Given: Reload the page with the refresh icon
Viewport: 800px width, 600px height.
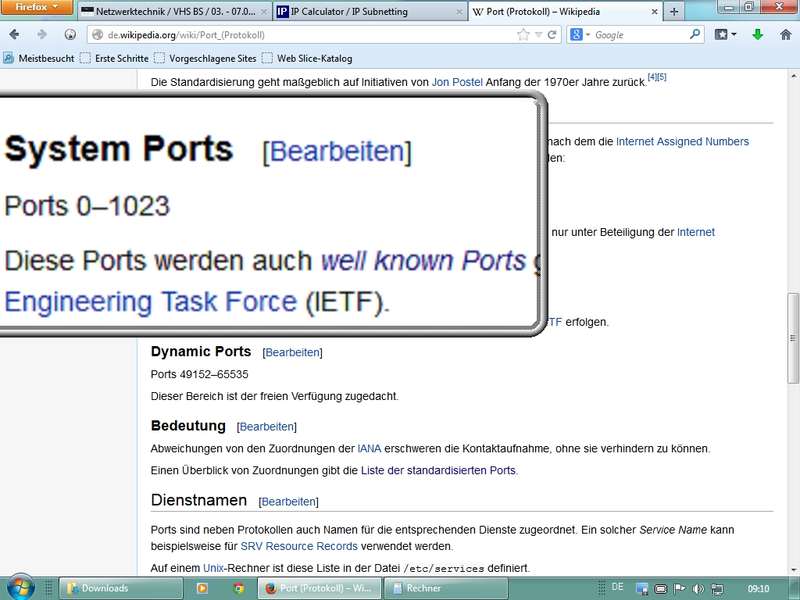Looking at the screenshot, I should coord(552,35).
